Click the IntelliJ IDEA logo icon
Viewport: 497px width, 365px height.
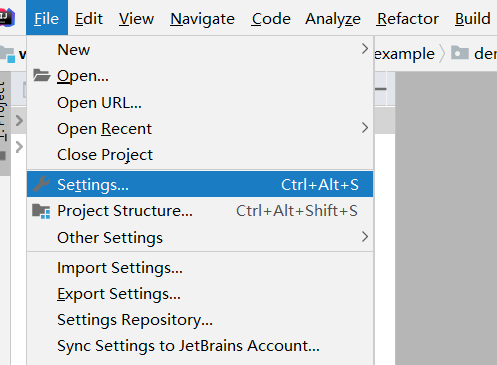[7, 17]
